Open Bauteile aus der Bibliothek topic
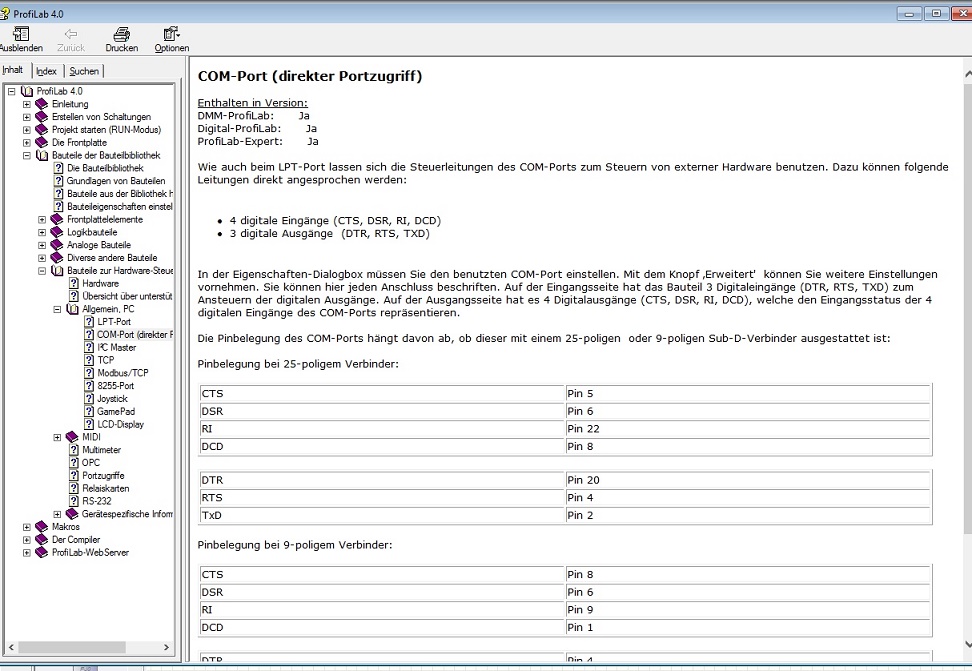Screen dimensions: 972x671 click(120, 193)
